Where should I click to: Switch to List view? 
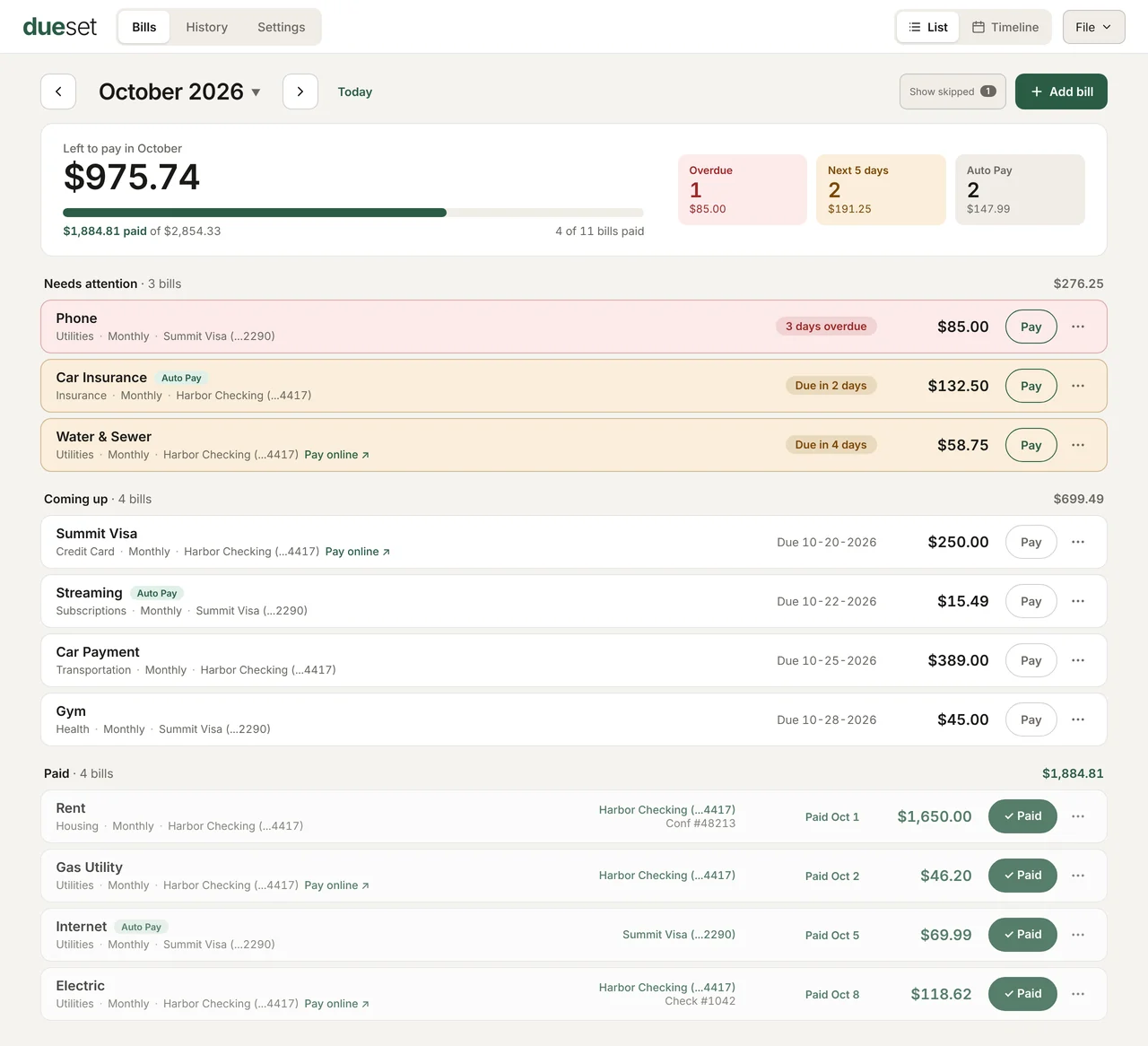[x=928, y=27]
